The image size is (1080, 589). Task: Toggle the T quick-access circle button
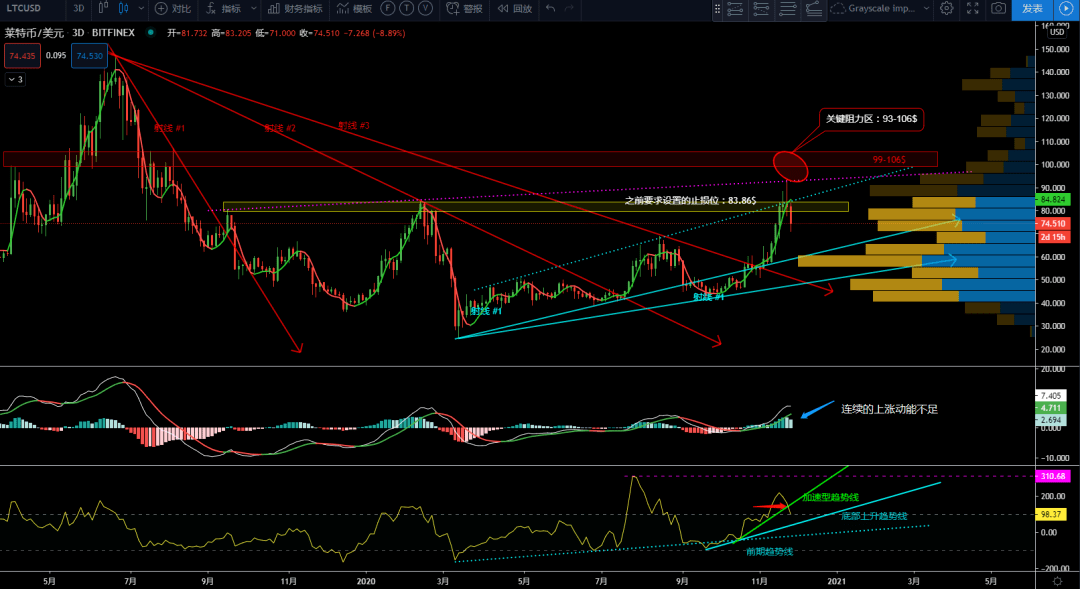coord(407,9)
